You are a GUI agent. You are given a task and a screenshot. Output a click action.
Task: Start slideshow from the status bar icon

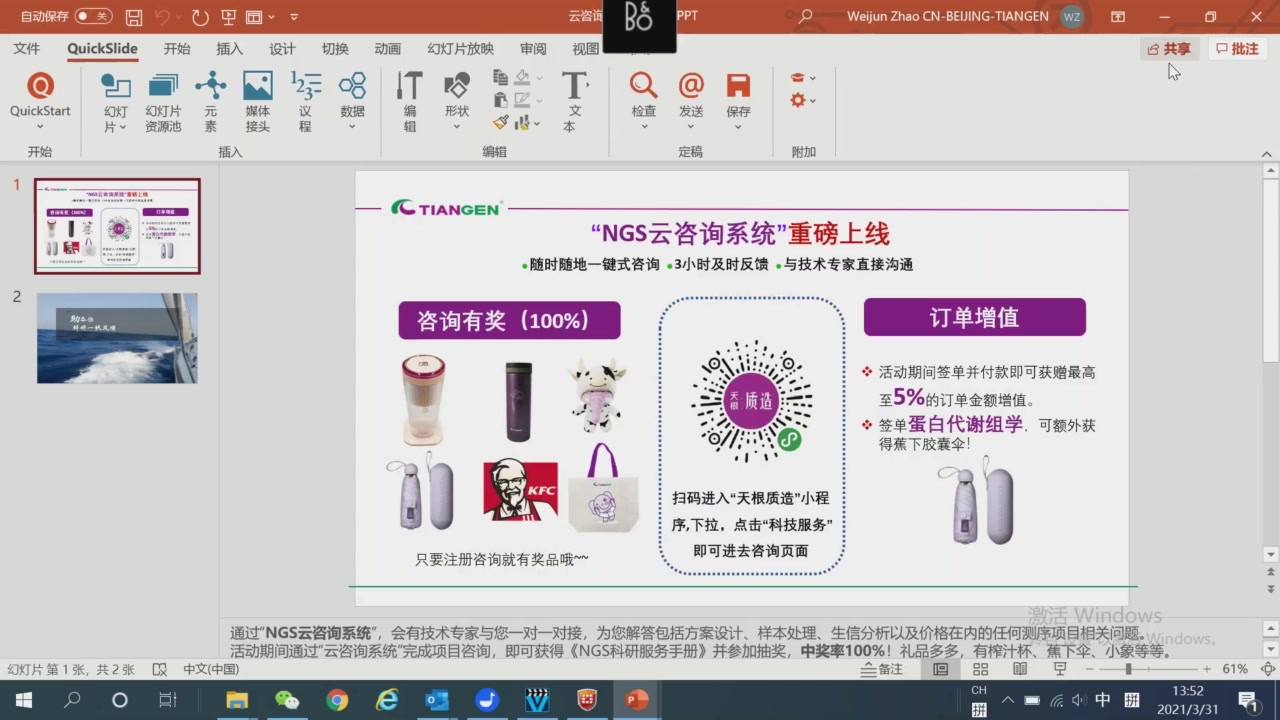coord(1060,669)
